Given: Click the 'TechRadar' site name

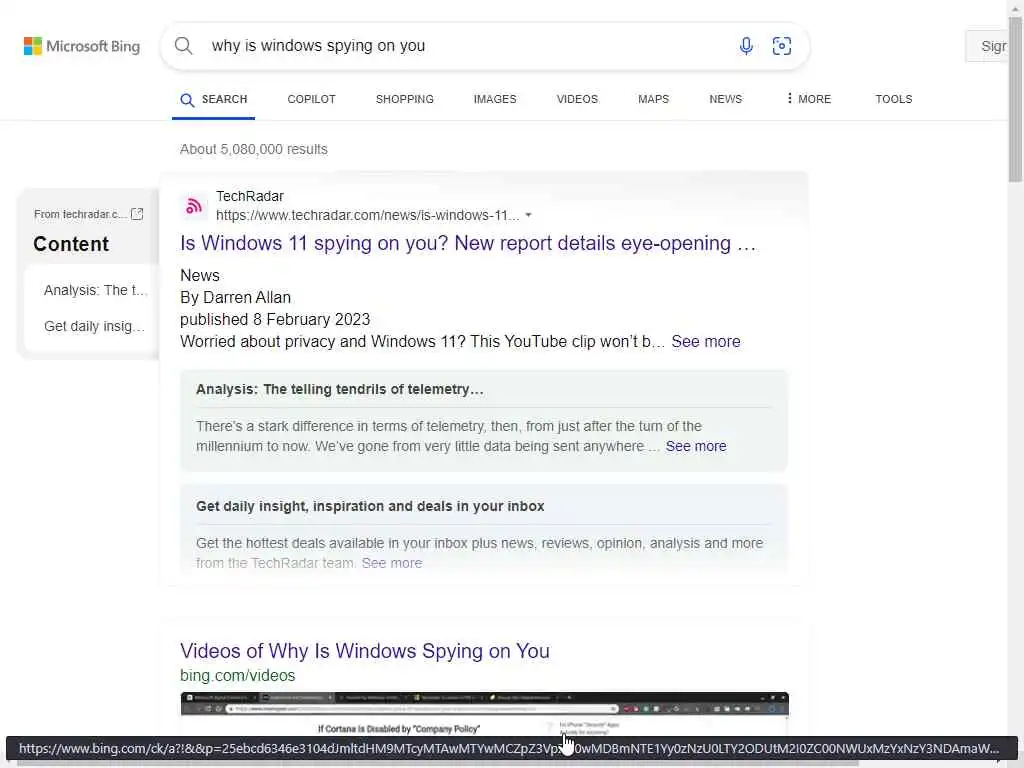Looking at the screenshot, I should [x=250, y=196].
